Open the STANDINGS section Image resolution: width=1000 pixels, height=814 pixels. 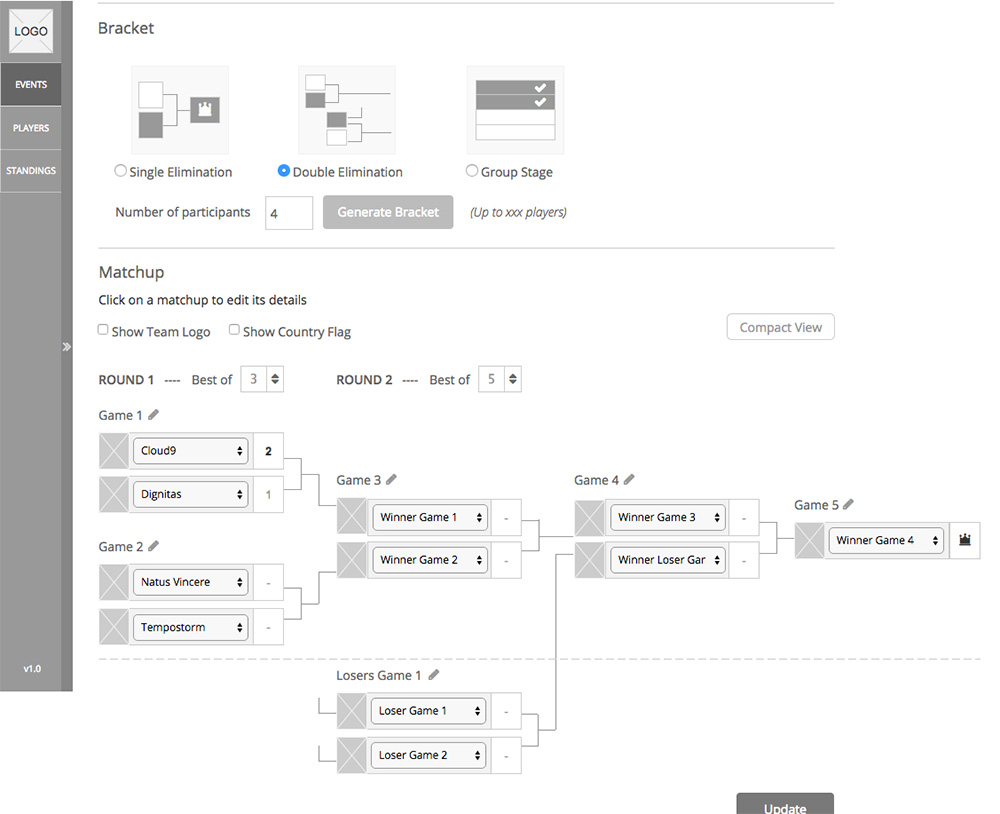pos(31,170)
